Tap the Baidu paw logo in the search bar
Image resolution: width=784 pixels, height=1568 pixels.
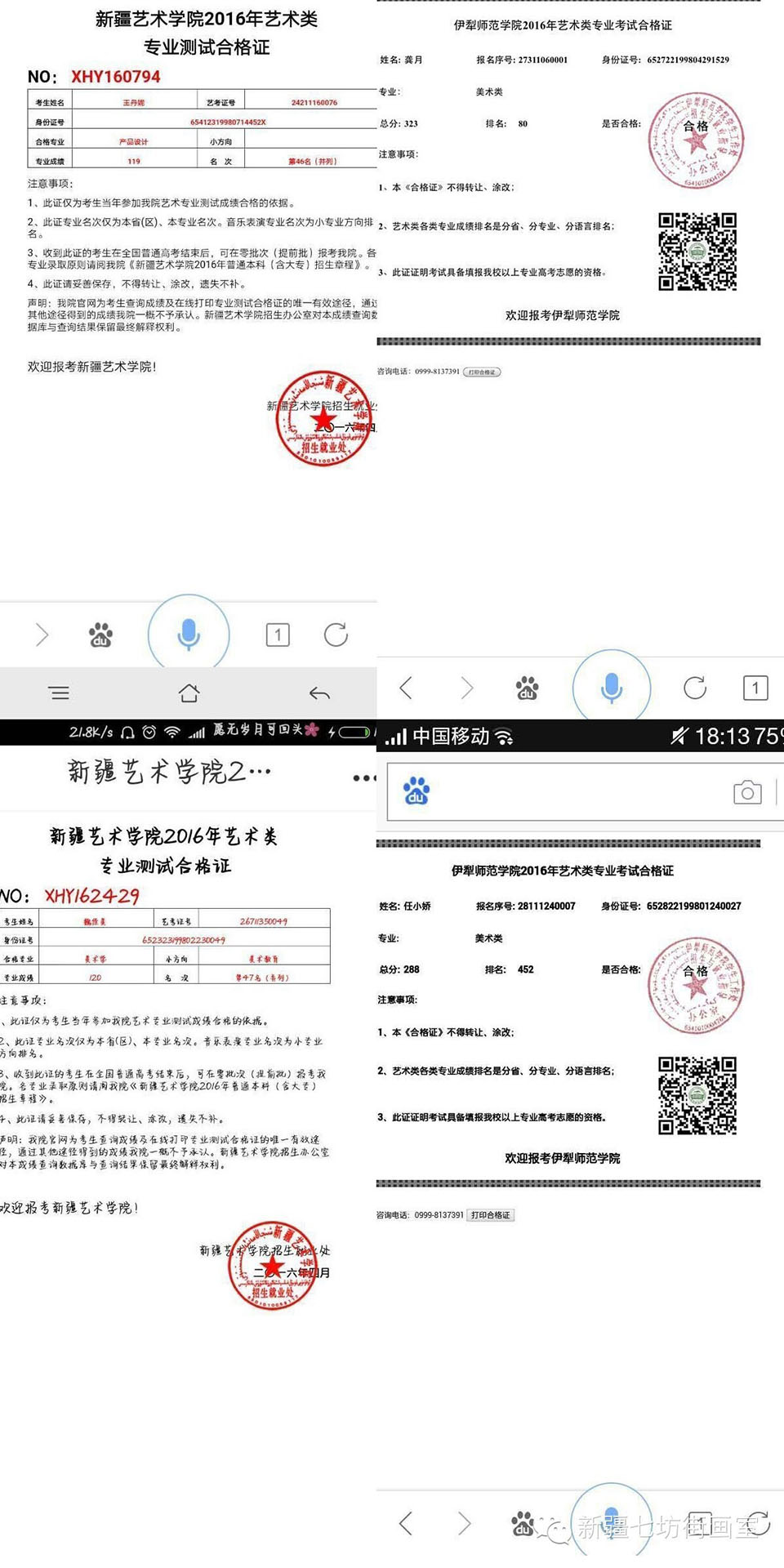pyautogui.click(x=416, y=791)
